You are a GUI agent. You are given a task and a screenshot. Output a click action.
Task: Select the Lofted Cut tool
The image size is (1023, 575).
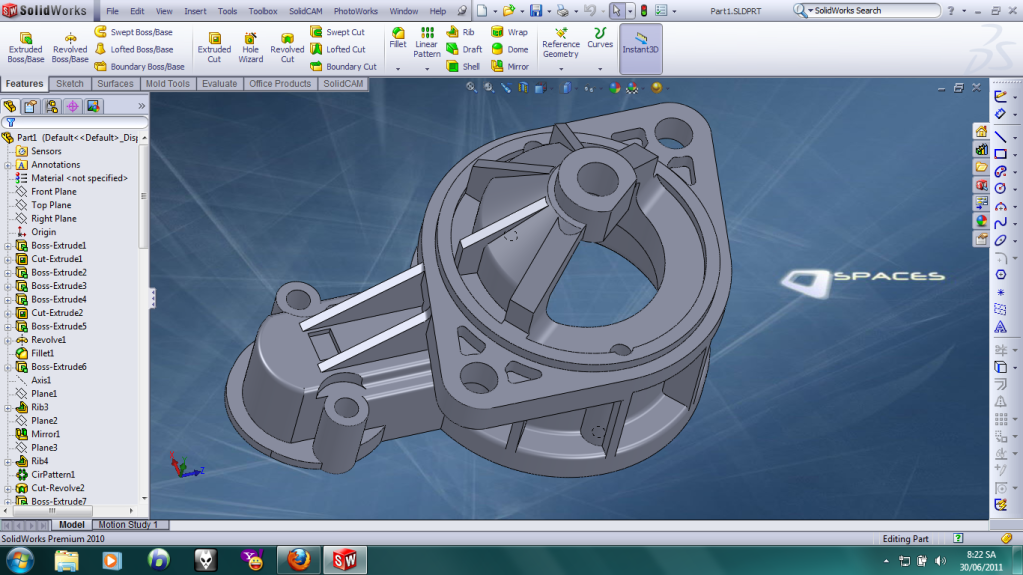[338, 49]
